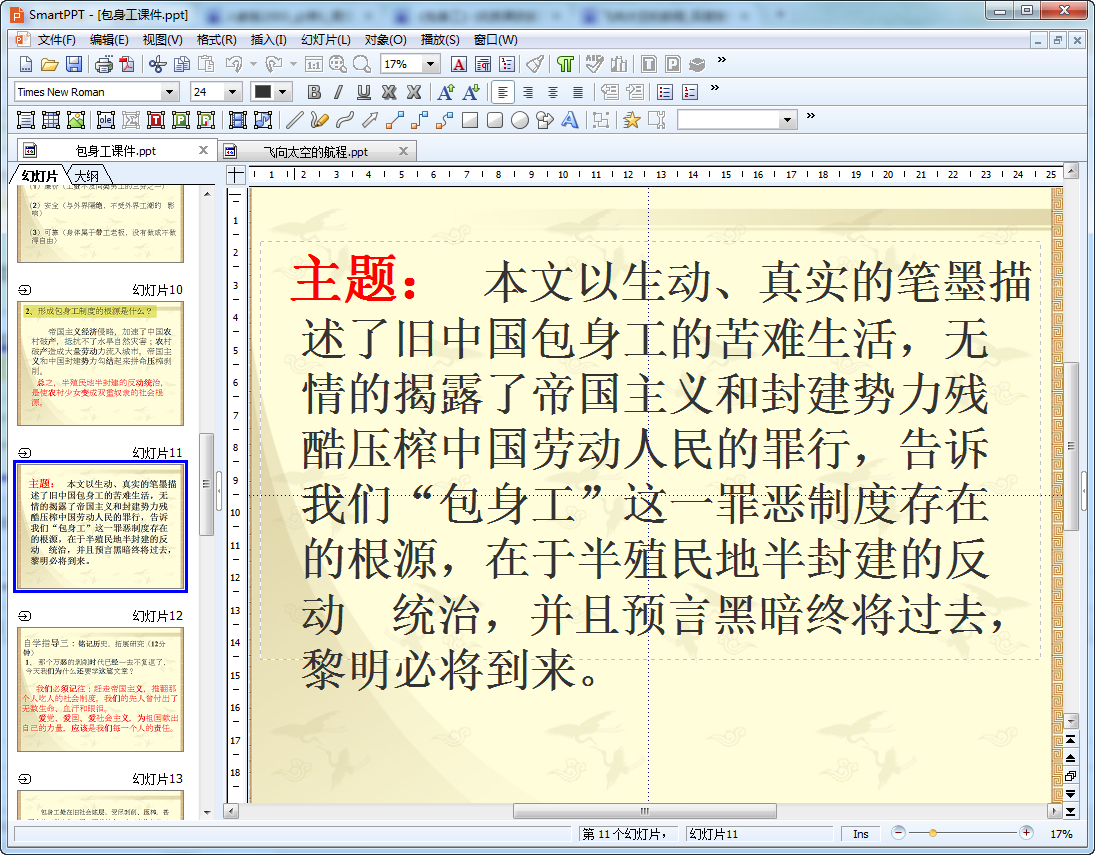Toggle formatting marks with the green pilcrow
This screenshot has width=1095, height=855.
coord(565,65)
